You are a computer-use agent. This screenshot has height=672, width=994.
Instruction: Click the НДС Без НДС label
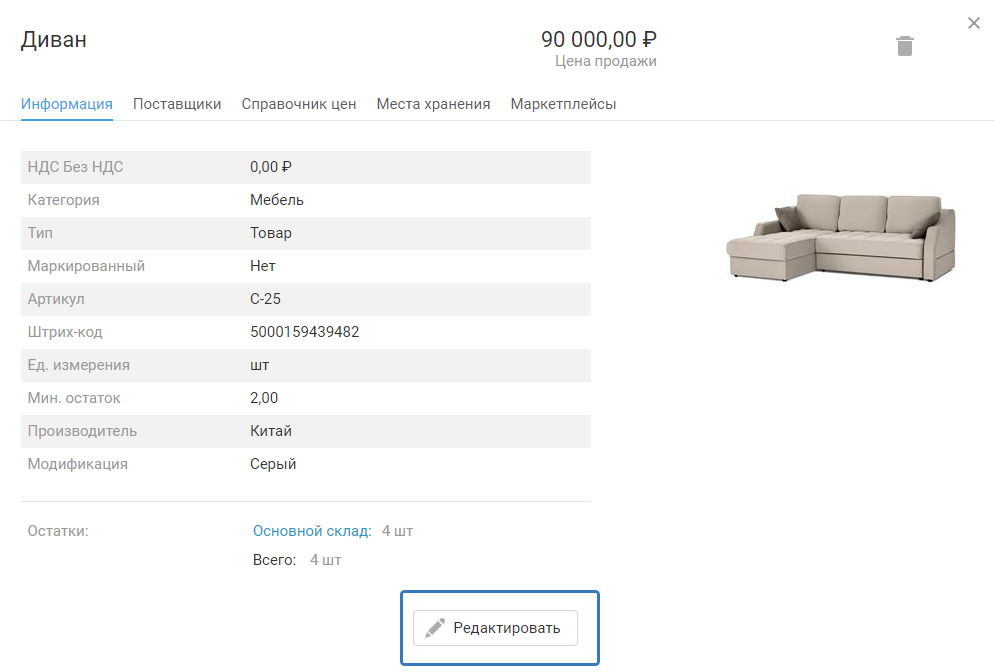(75, 167)
